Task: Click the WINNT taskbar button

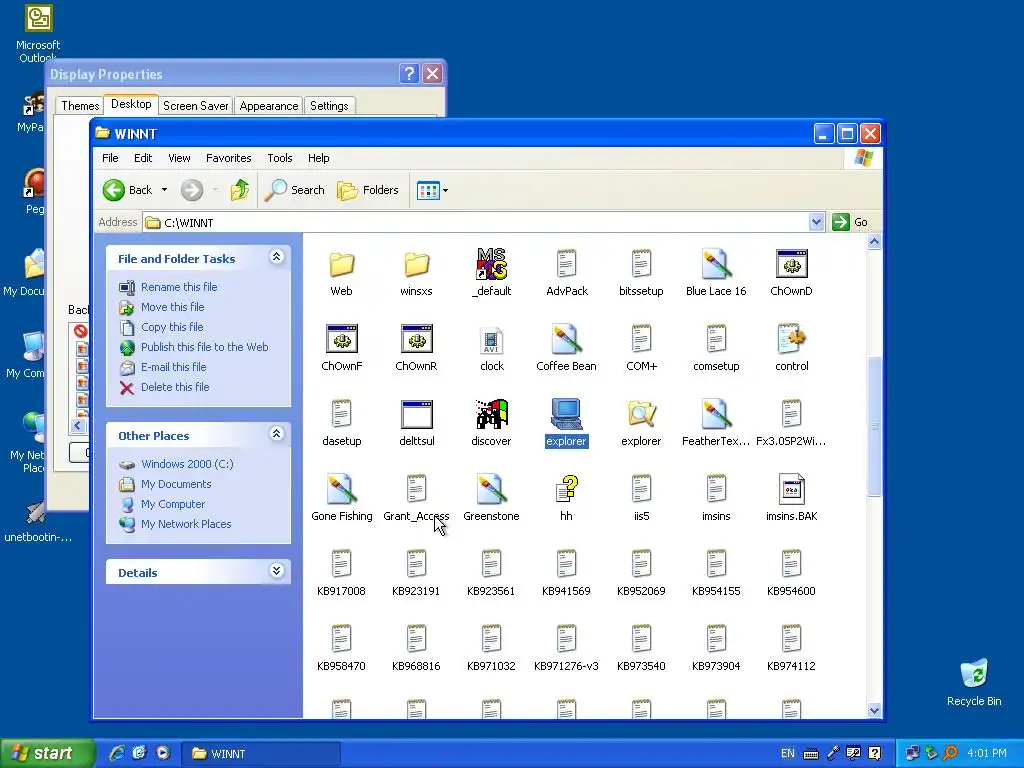Action: point(260,754)
